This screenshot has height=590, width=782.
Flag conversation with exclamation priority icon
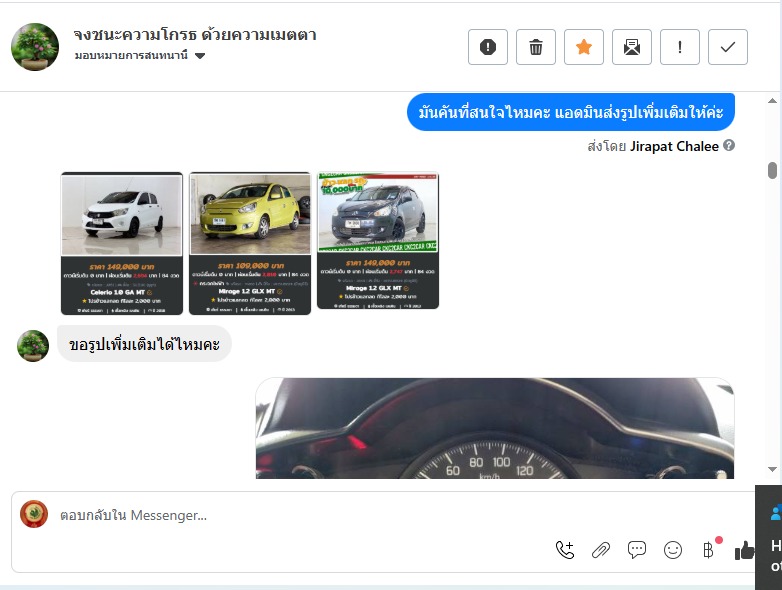point(679,47)
